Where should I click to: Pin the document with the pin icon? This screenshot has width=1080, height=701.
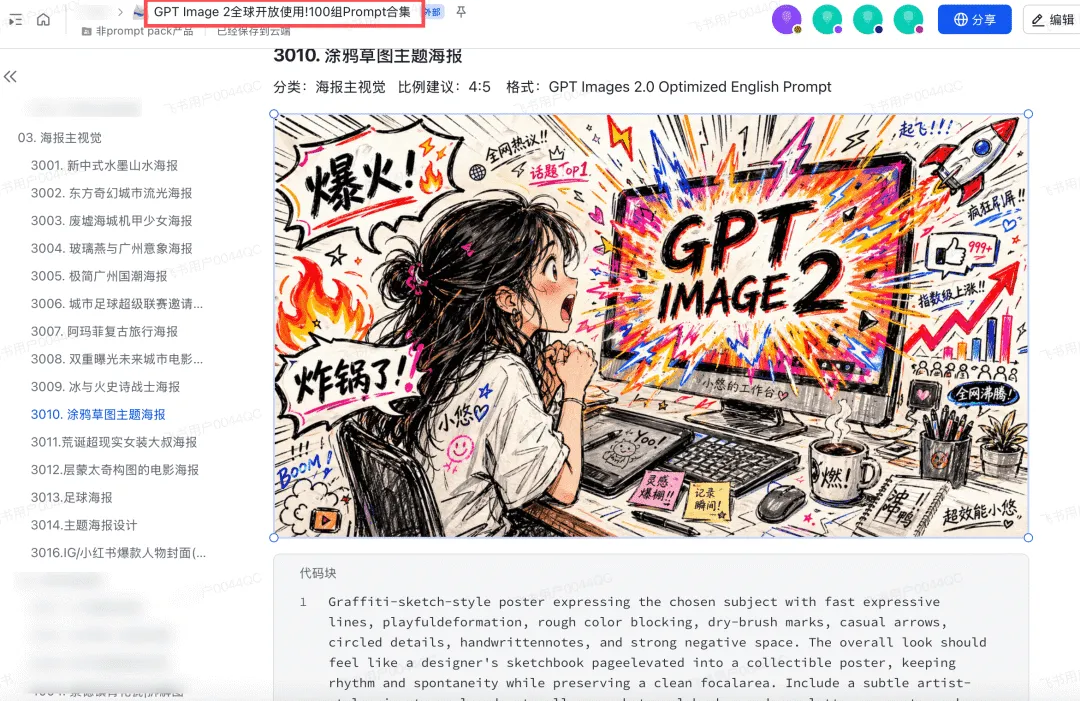[461, 12]
